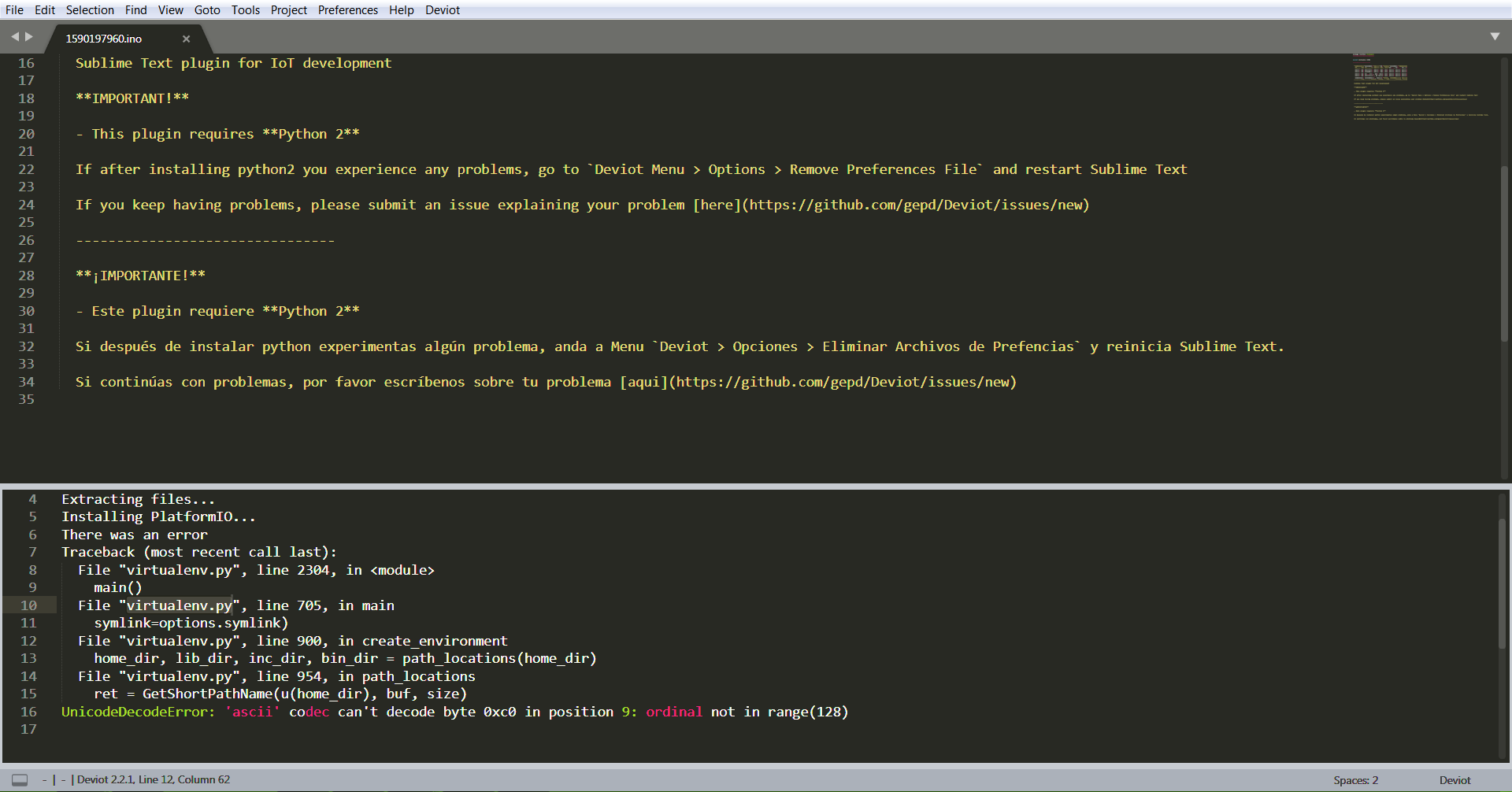Click line number 18 in editor gutter
Screen dimensions: 1512x792
coord(27,98)
